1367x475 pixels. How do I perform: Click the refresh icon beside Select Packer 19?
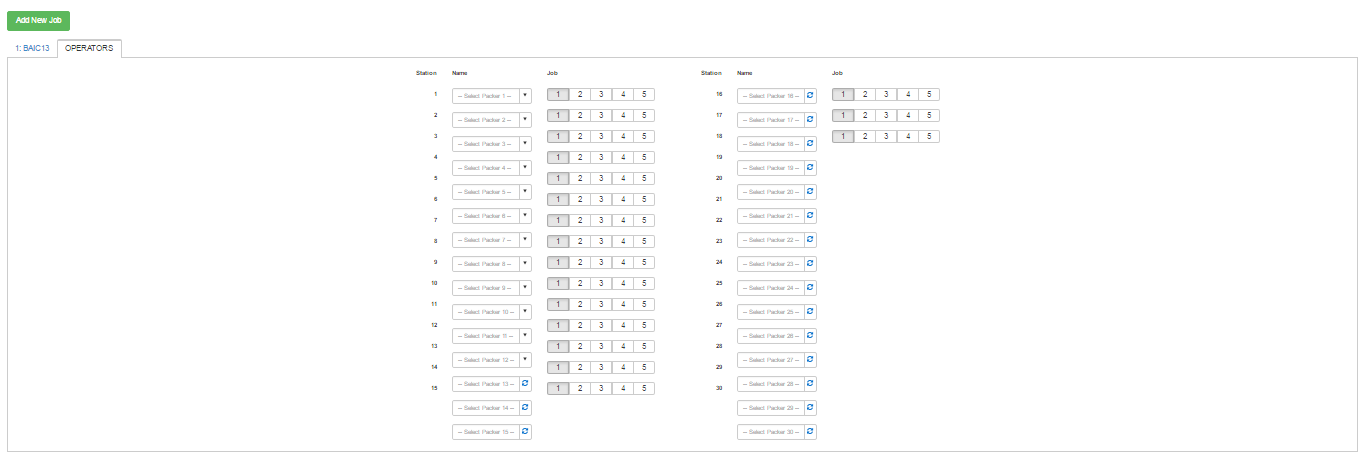[810, 168]
